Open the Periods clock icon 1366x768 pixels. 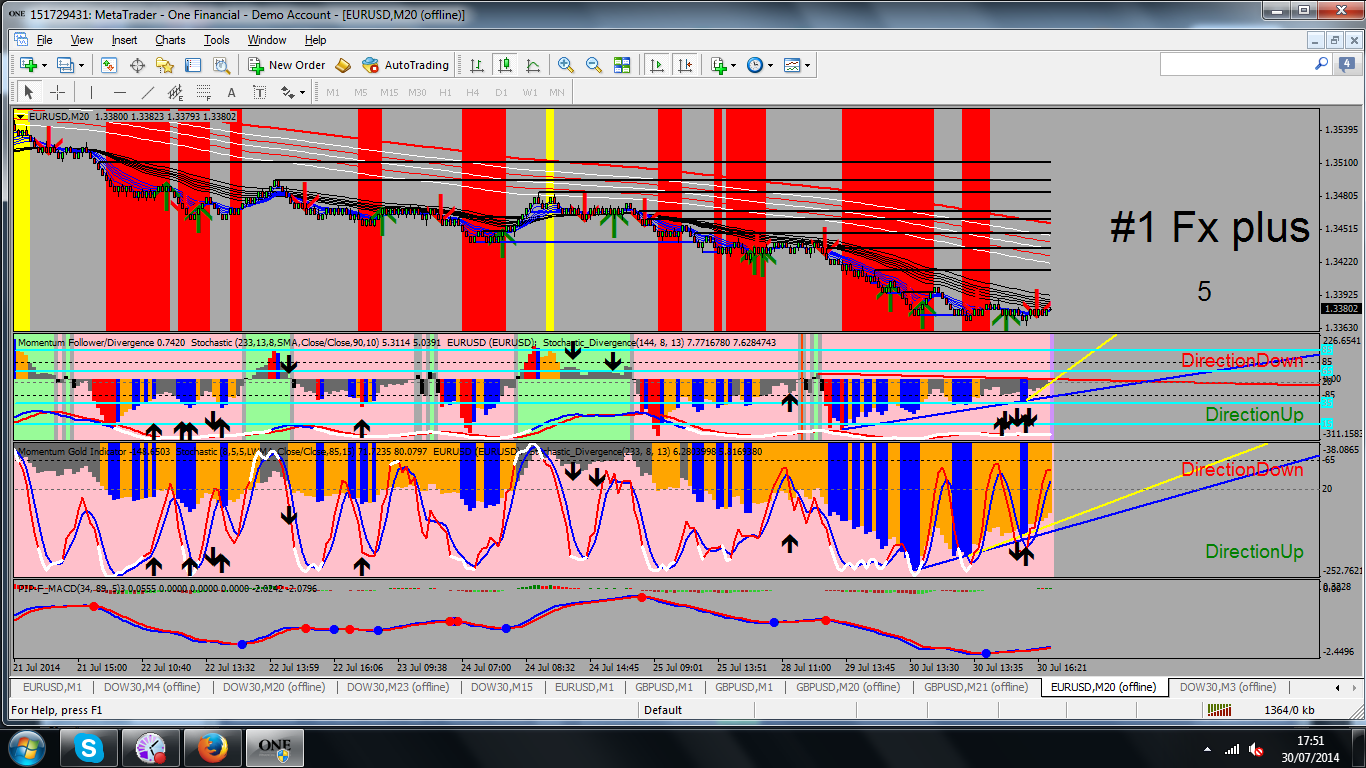(755, 65)
